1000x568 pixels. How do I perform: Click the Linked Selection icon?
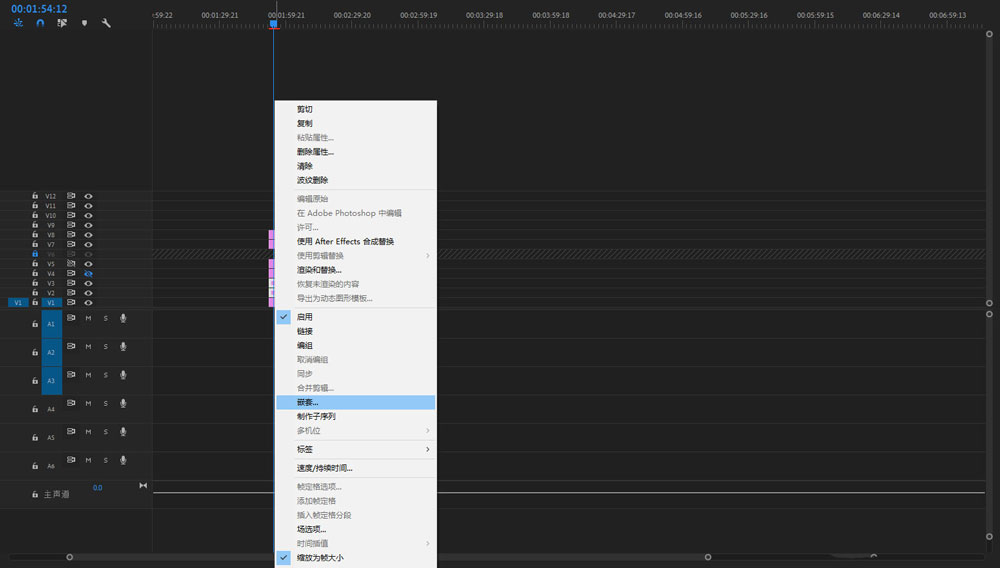click(62, 23)
